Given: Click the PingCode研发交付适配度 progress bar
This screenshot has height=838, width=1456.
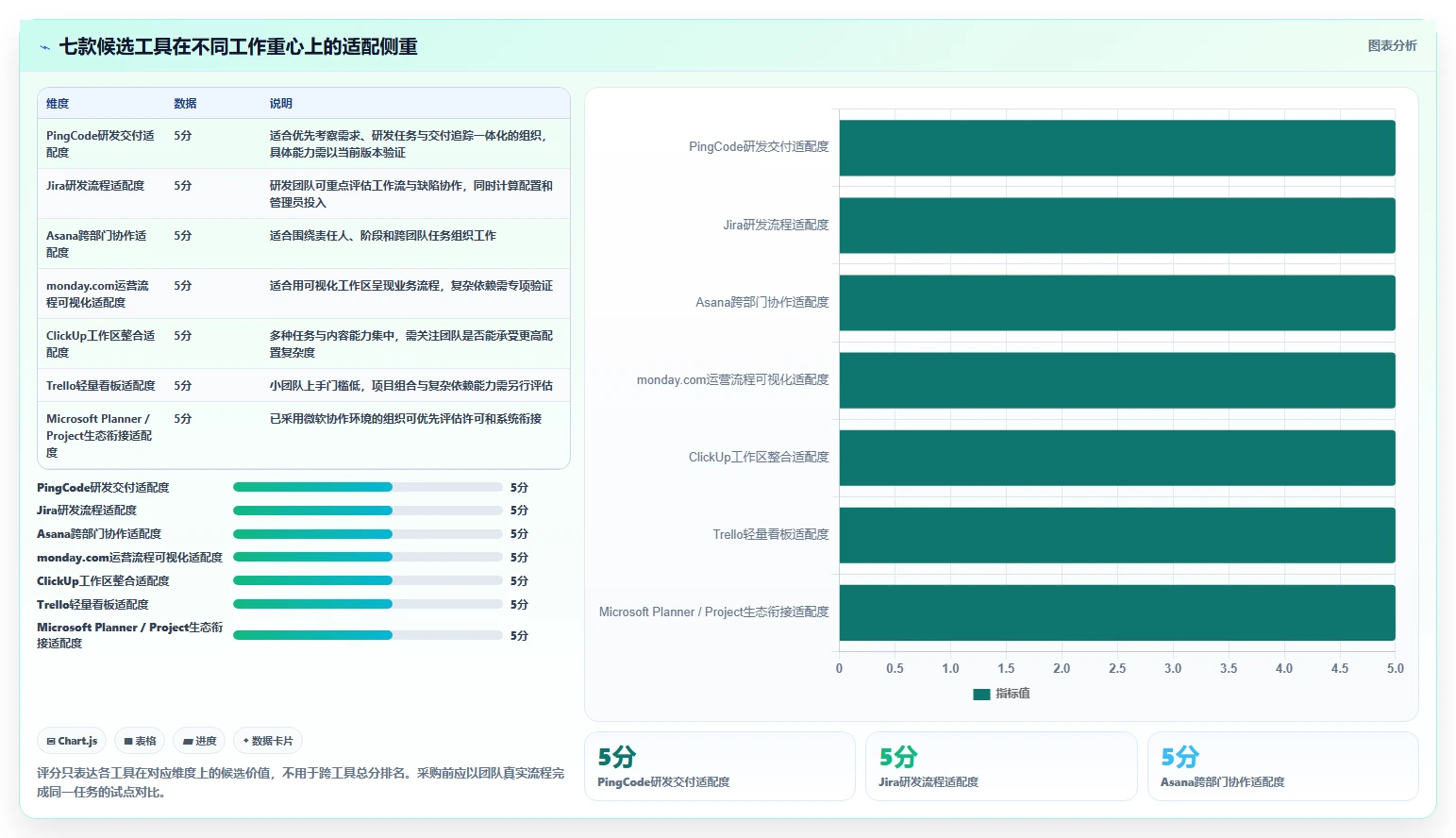Looking at the screenshot, I should point(368,487).
